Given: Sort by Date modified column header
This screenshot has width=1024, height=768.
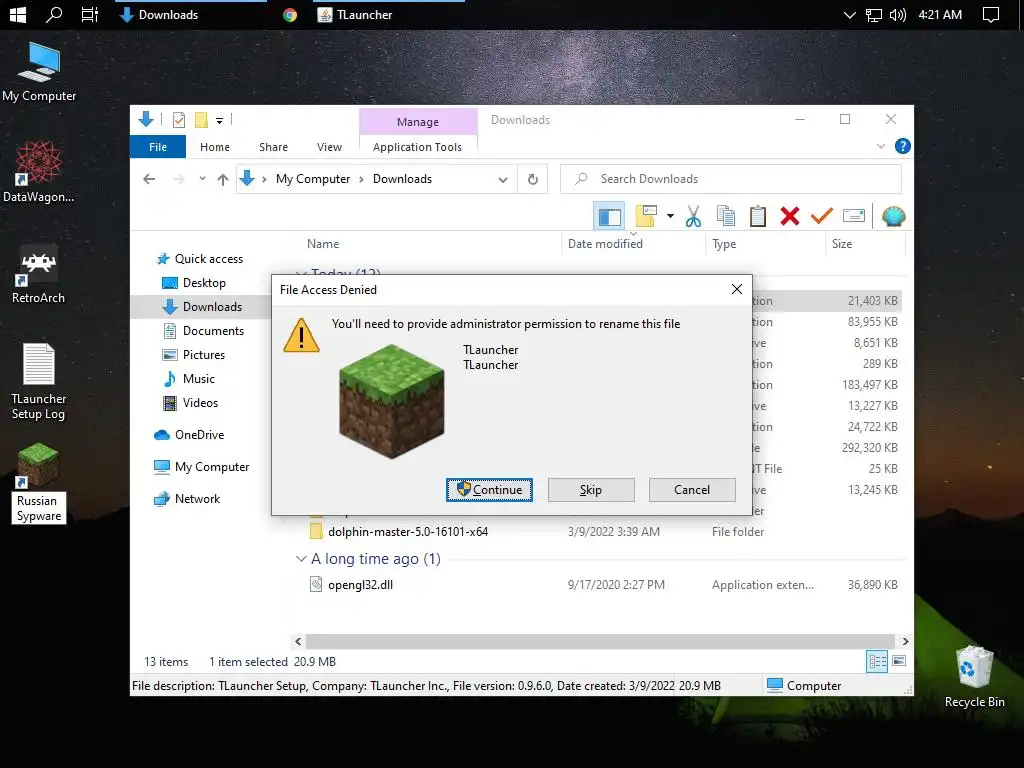Looking at the screenshot, I should click(605, 244).
